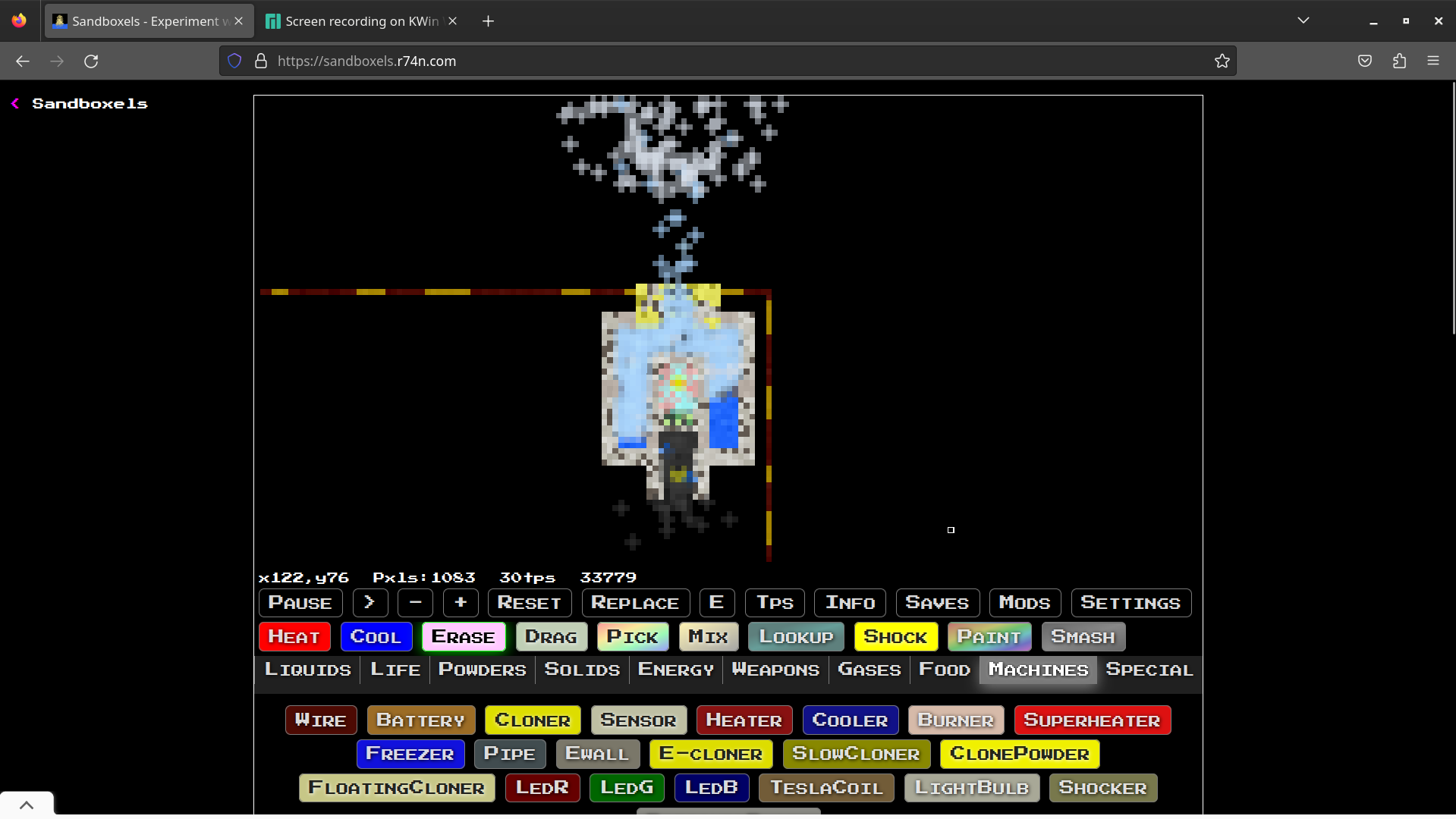Select the Drag tool
The image size is (1456, 819).
point(552,637)
